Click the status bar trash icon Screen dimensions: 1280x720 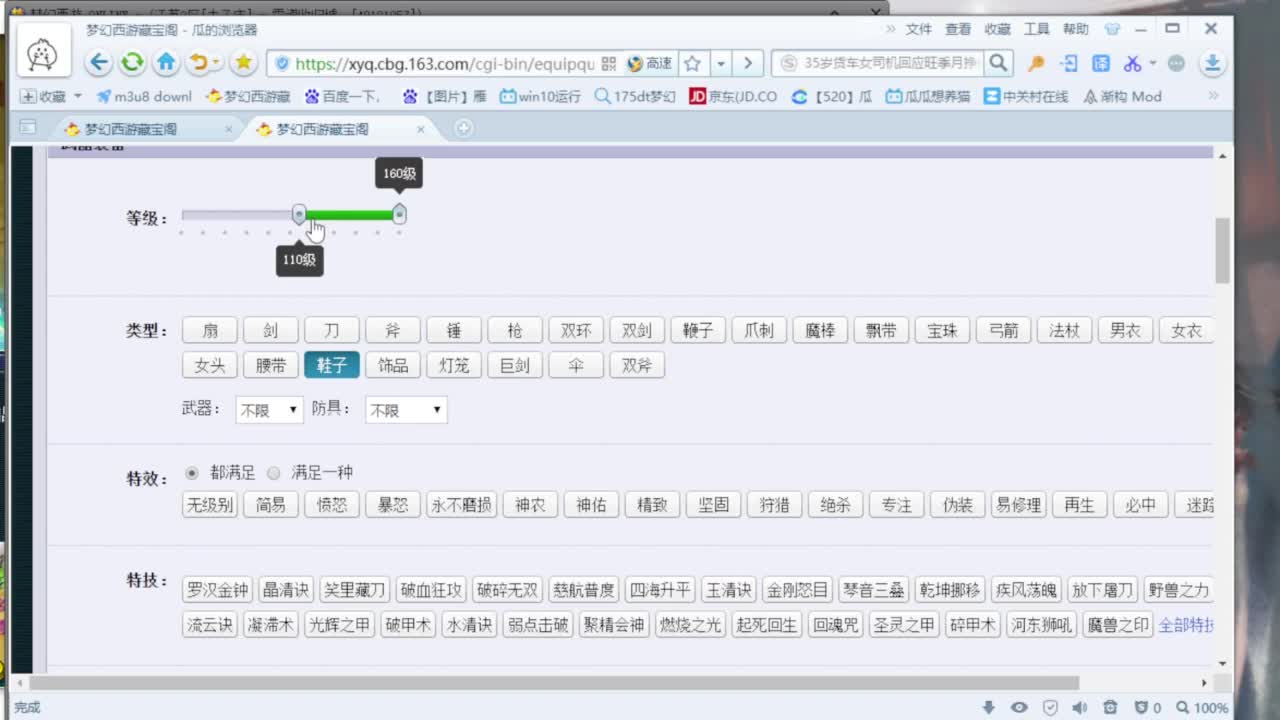click(1109, 707)
